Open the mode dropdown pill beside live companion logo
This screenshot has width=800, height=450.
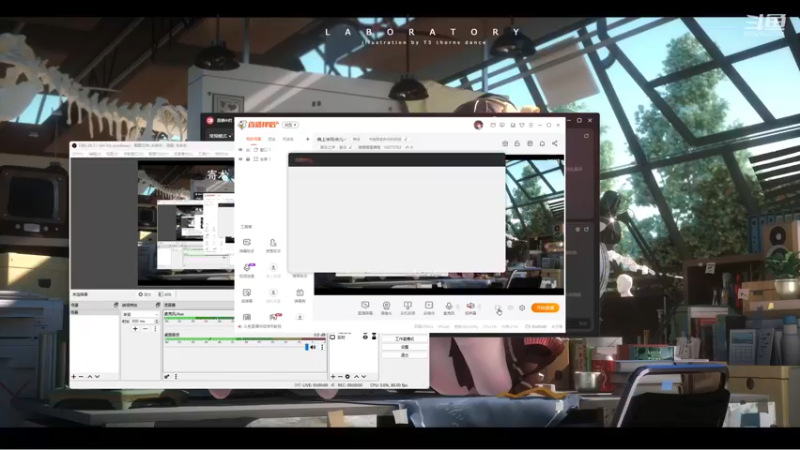click(291, 125)
